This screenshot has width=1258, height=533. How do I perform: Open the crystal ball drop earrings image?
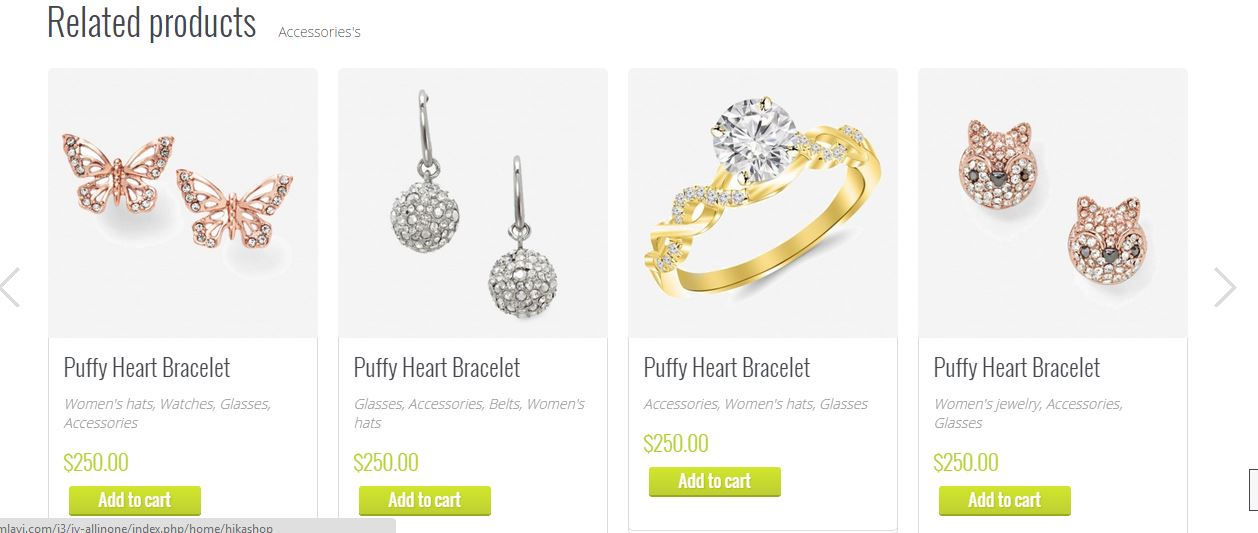(x=473, y=203)
